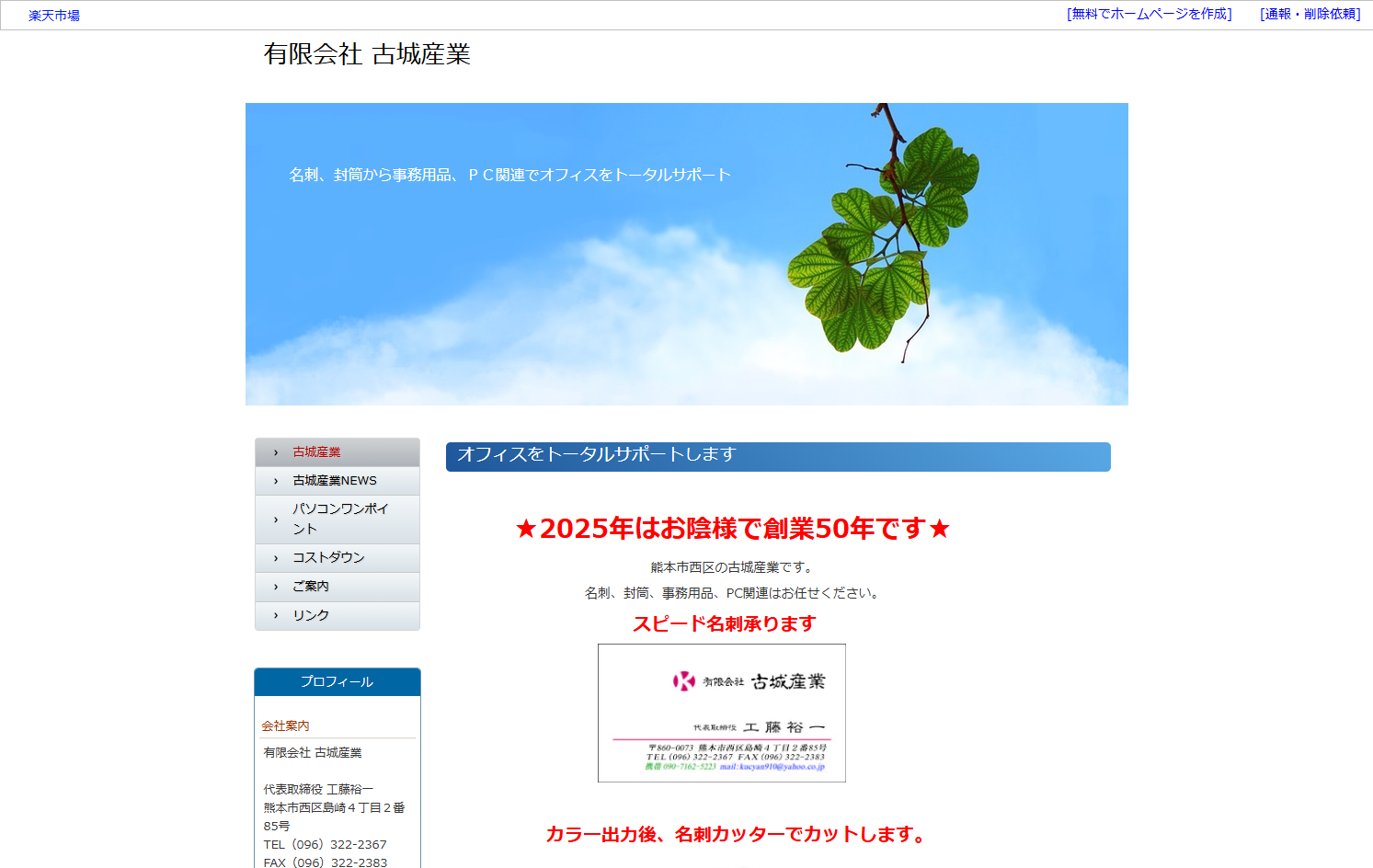Click the chevron icon beside ご案内

[275, 587]
